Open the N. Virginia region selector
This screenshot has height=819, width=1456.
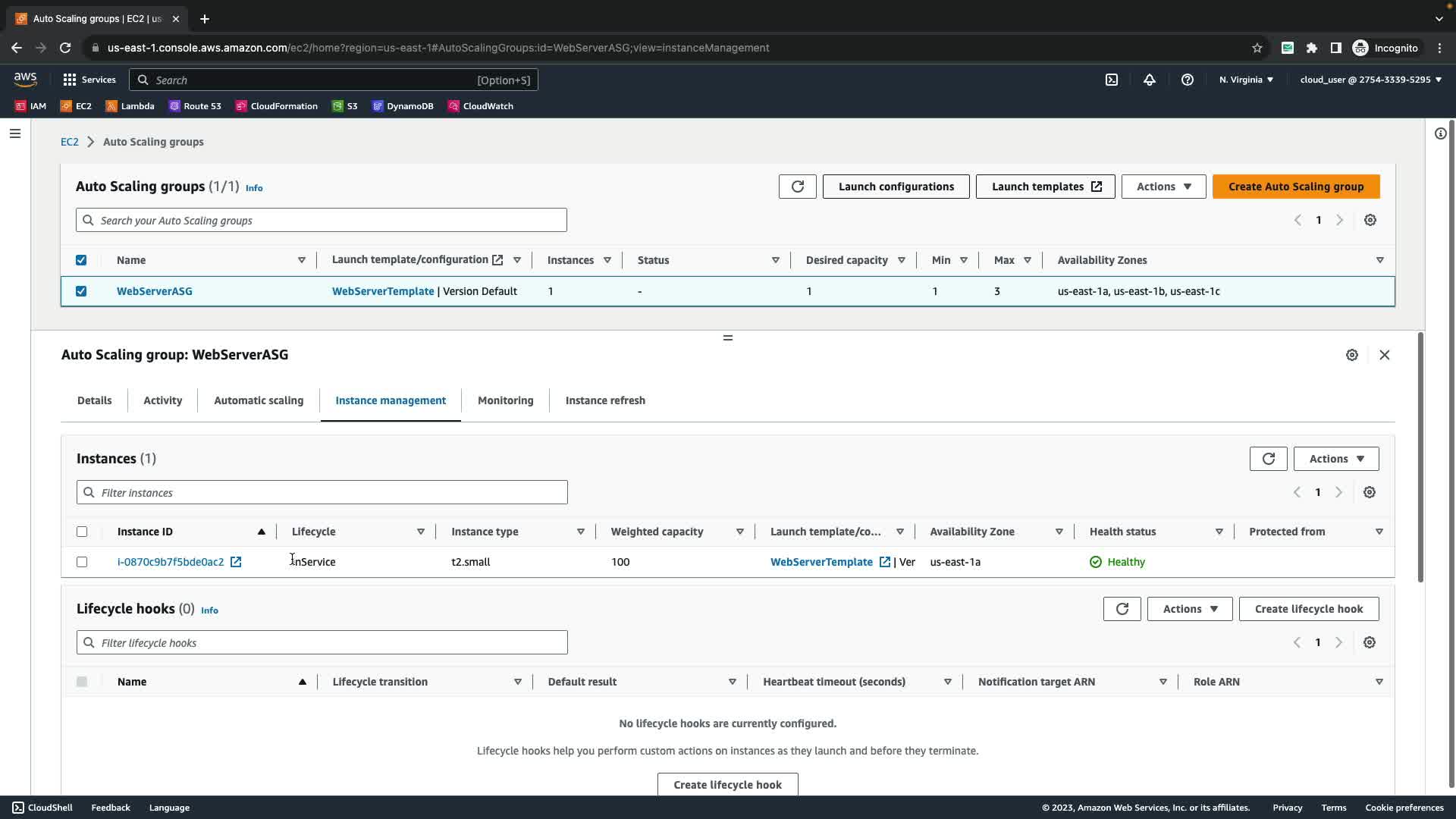(x=1246, y=80)
